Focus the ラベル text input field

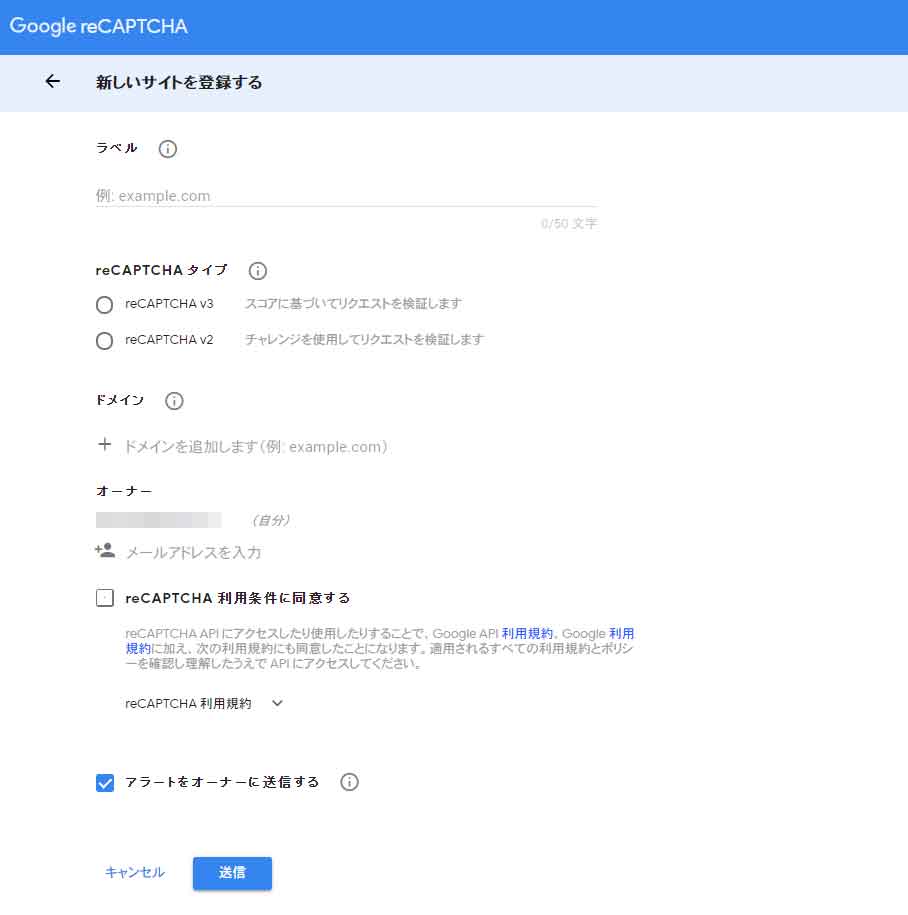tap(345, 196)
